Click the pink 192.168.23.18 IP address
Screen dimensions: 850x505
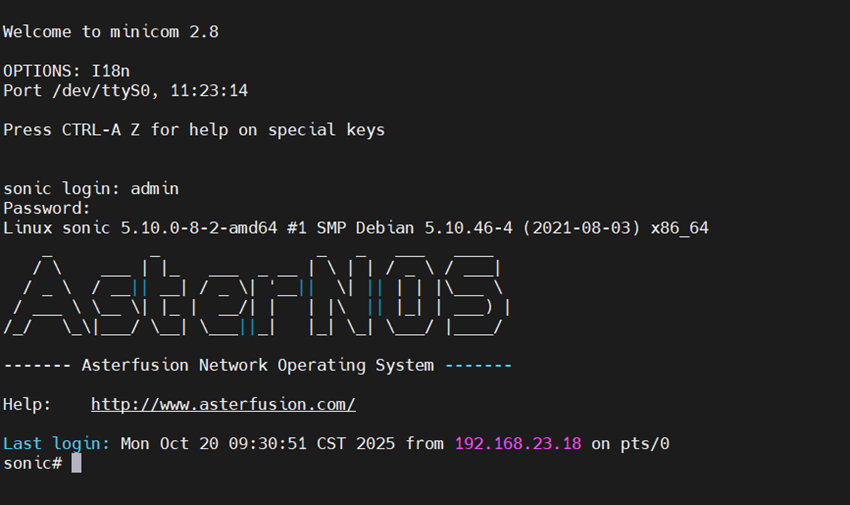pyautogui.click(x=518, y=444)
